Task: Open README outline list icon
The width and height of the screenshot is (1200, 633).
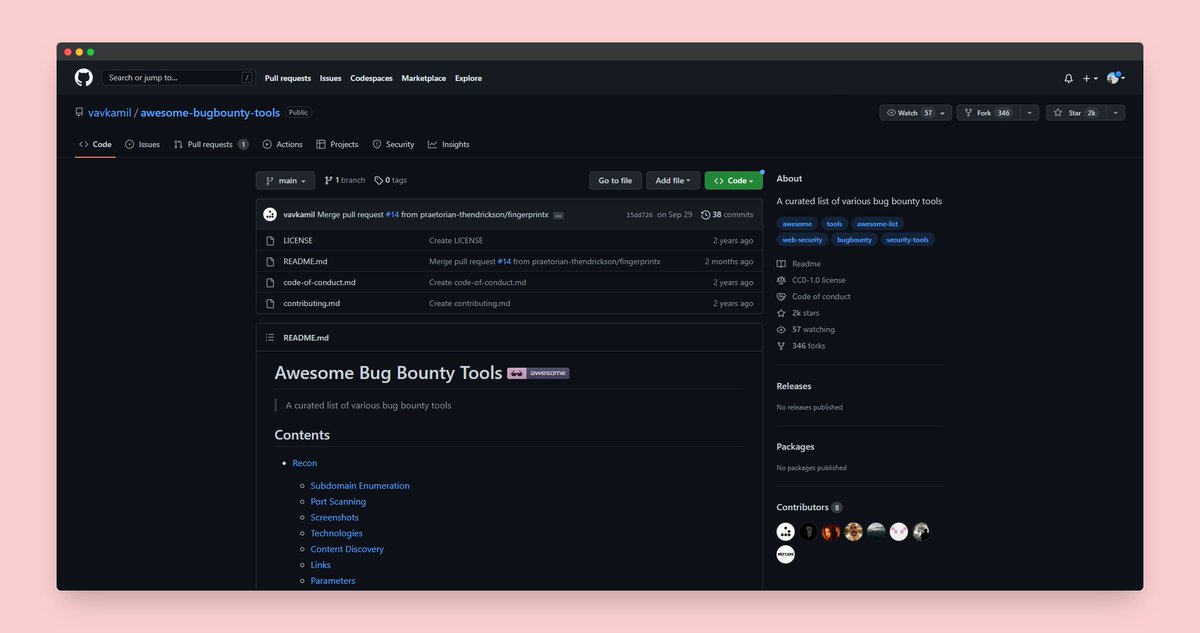Action: 270,337
